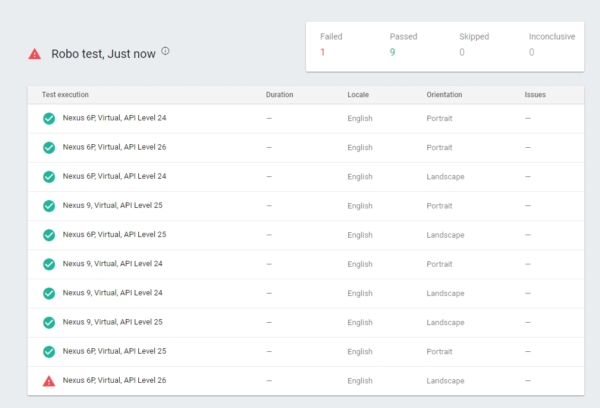Click Landscape cell in Nexus 9 API Level 24 row
This screenshot has width=600, height=408.
click(x=445, y=293)
